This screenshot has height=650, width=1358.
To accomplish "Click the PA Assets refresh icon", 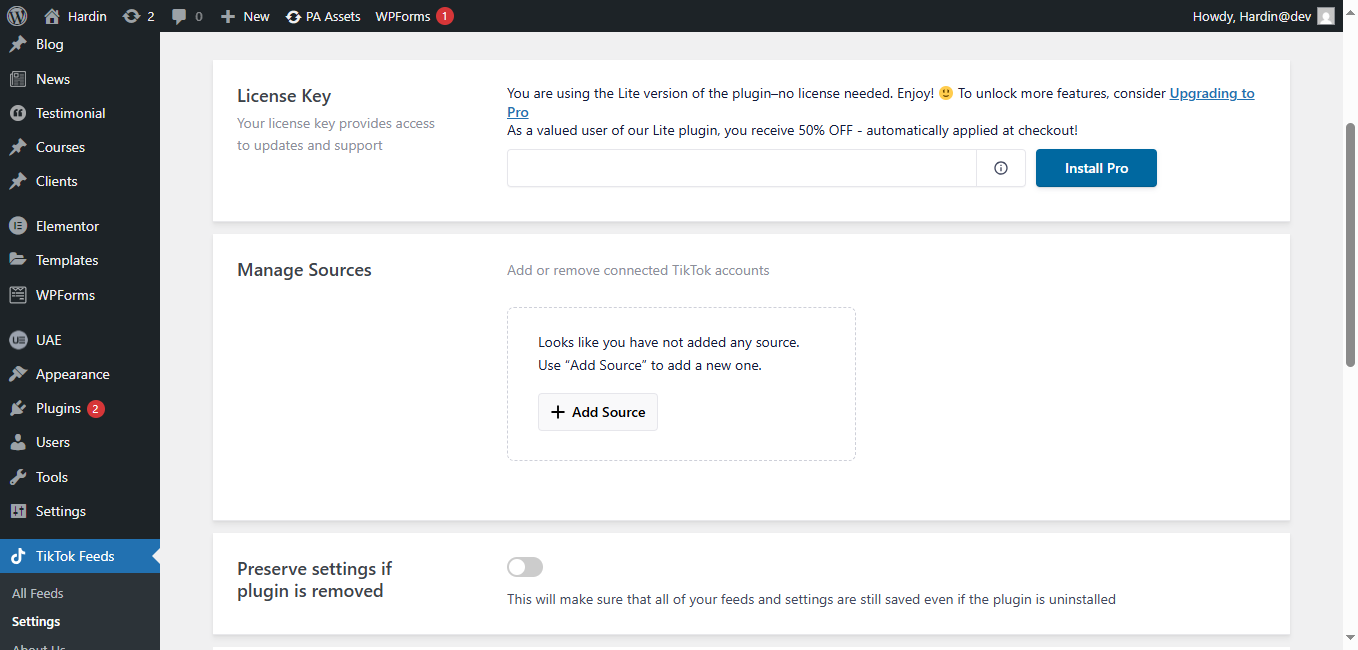I will (x=293, y=16).
